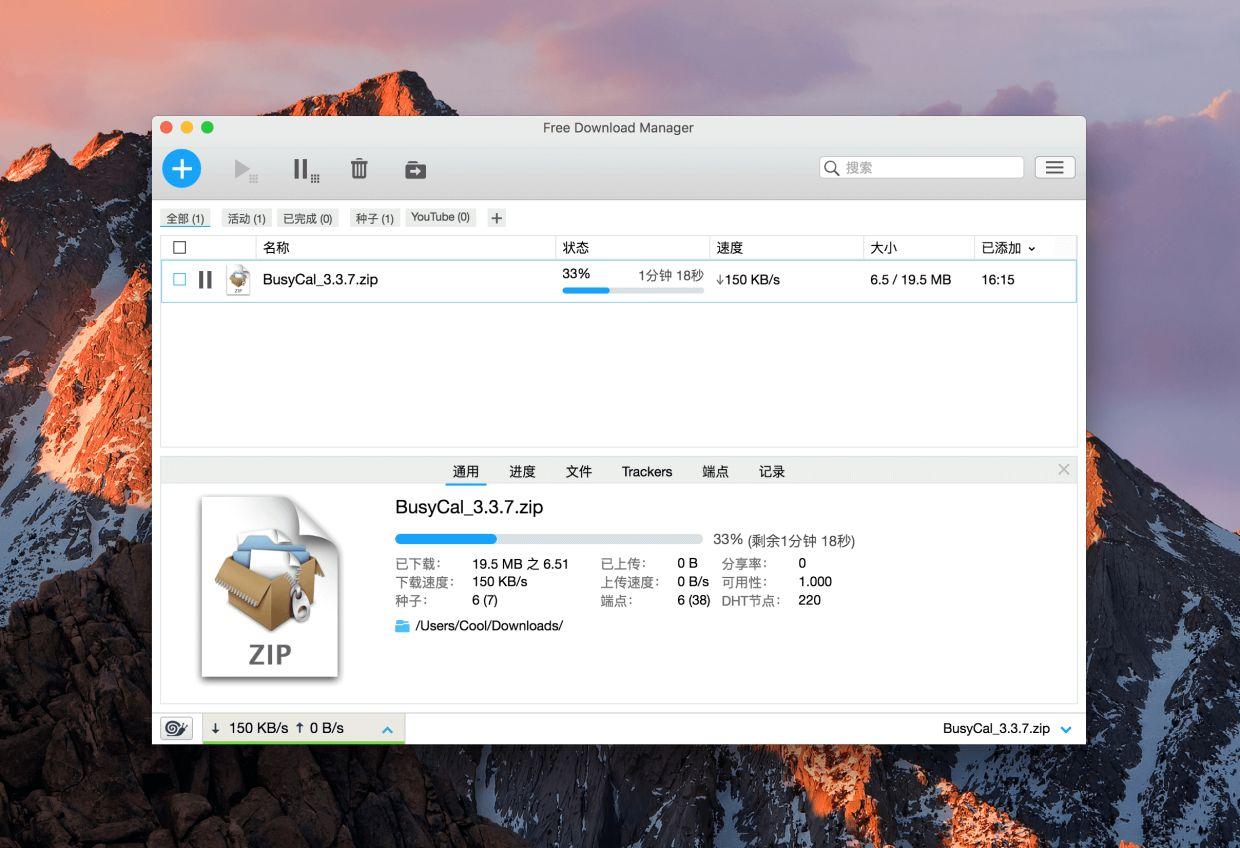Click the blue plus to add a new download
1240x848 pixels.
coord(181,168)
